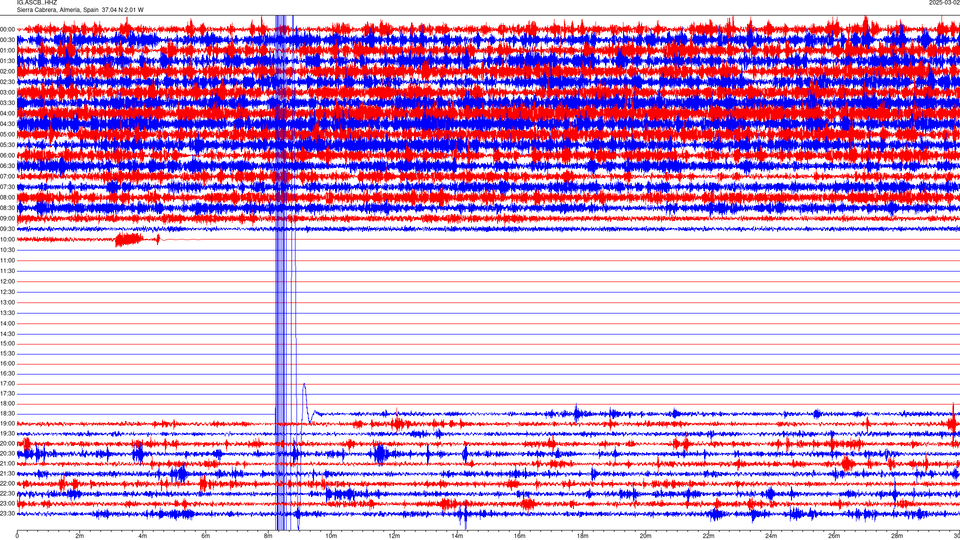Select the 06:30 trace time label
The height and width of the screenshot is (540, 960).
tap(7, 166)
